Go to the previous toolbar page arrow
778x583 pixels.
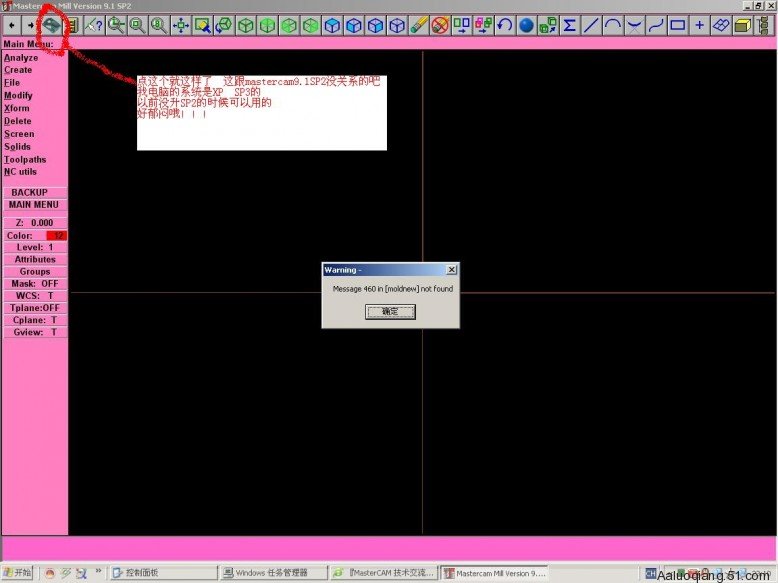[x=11, y=25]
